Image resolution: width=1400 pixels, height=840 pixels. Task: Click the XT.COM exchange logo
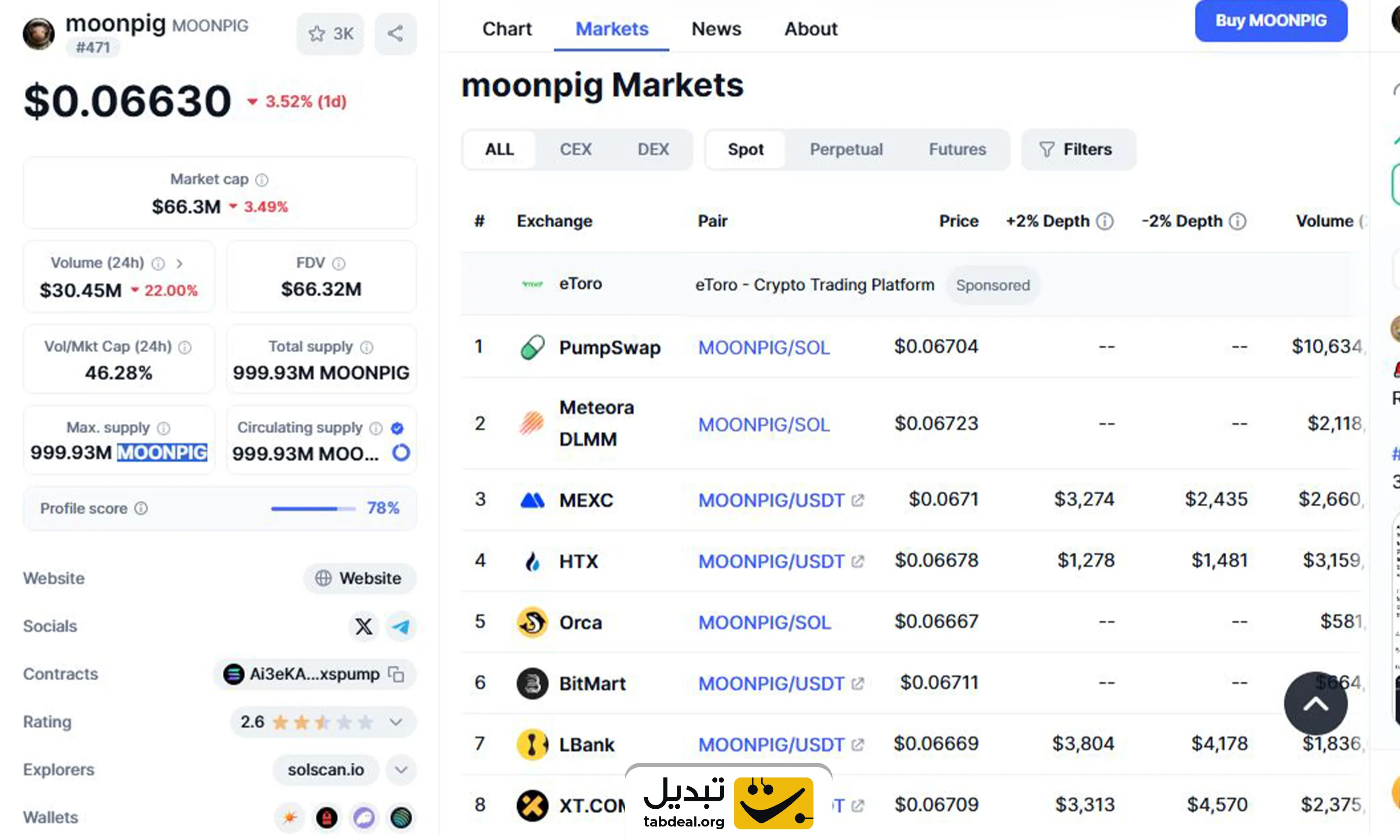[x=532, y=805]
